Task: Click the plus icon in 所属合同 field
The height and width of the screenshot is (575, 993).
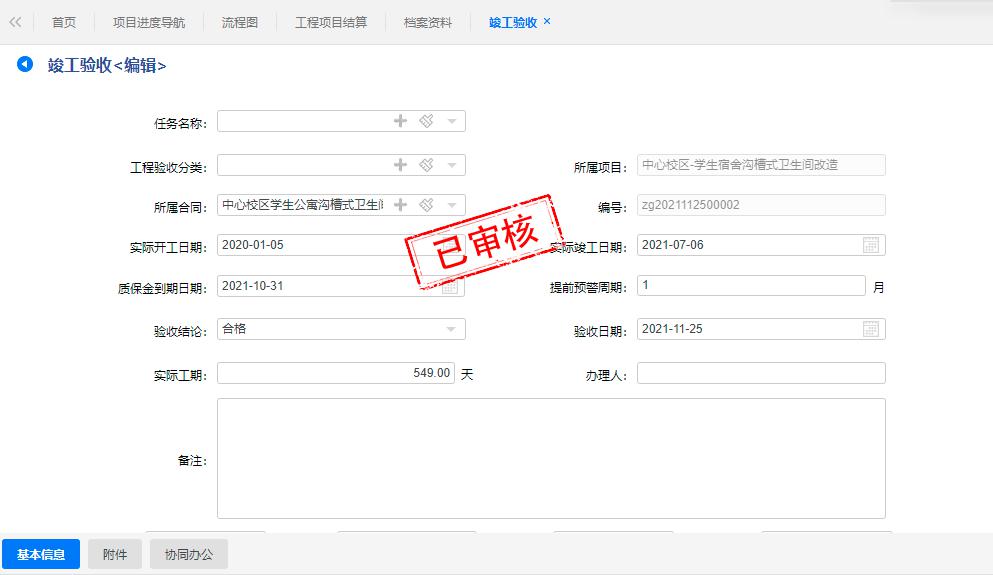Action: coord(400,205)
